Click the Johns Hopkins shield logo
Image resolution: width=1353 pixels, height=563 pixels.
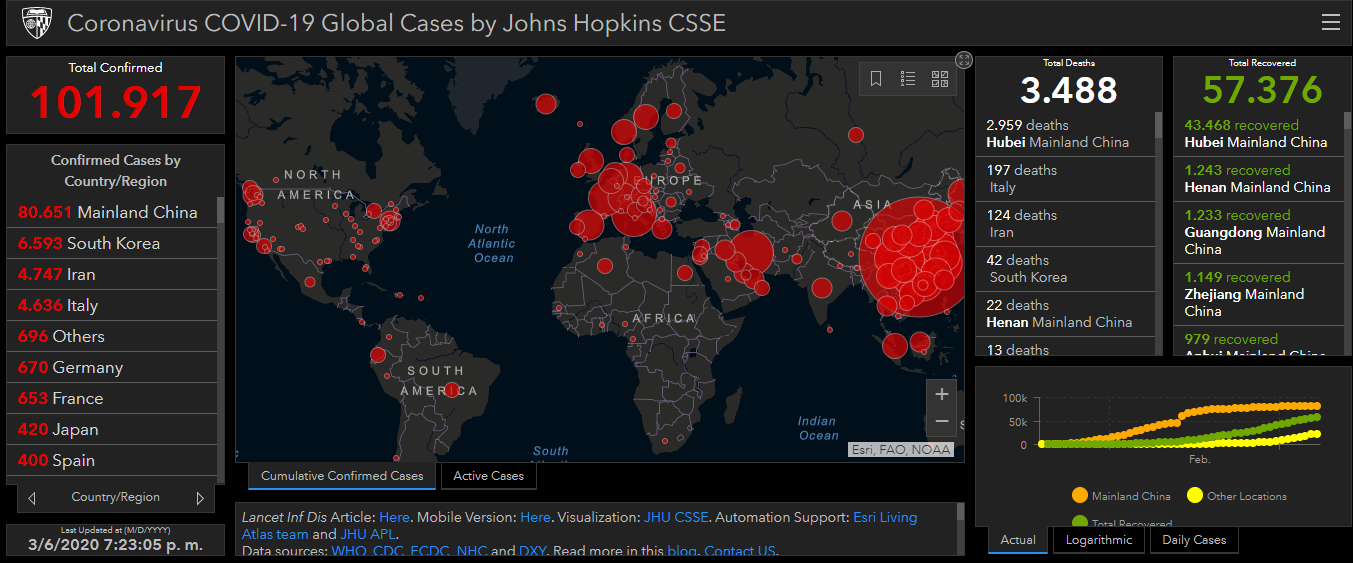tap(37, 22)
